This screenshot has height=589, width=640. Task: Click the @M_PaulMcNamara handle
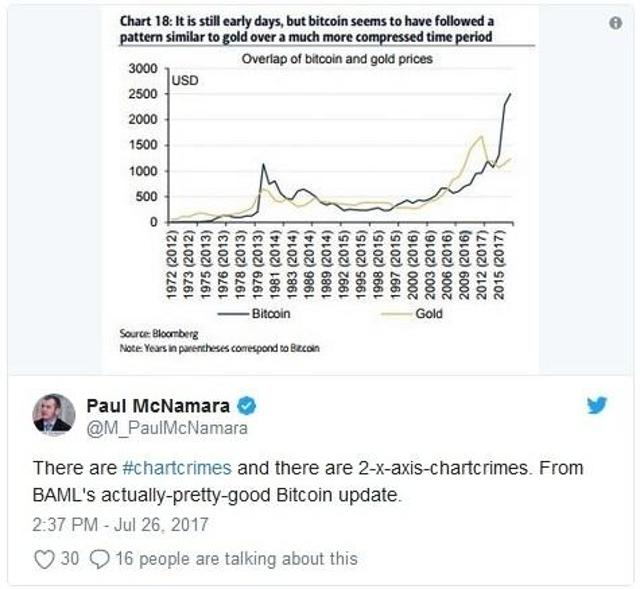(167, 428)
